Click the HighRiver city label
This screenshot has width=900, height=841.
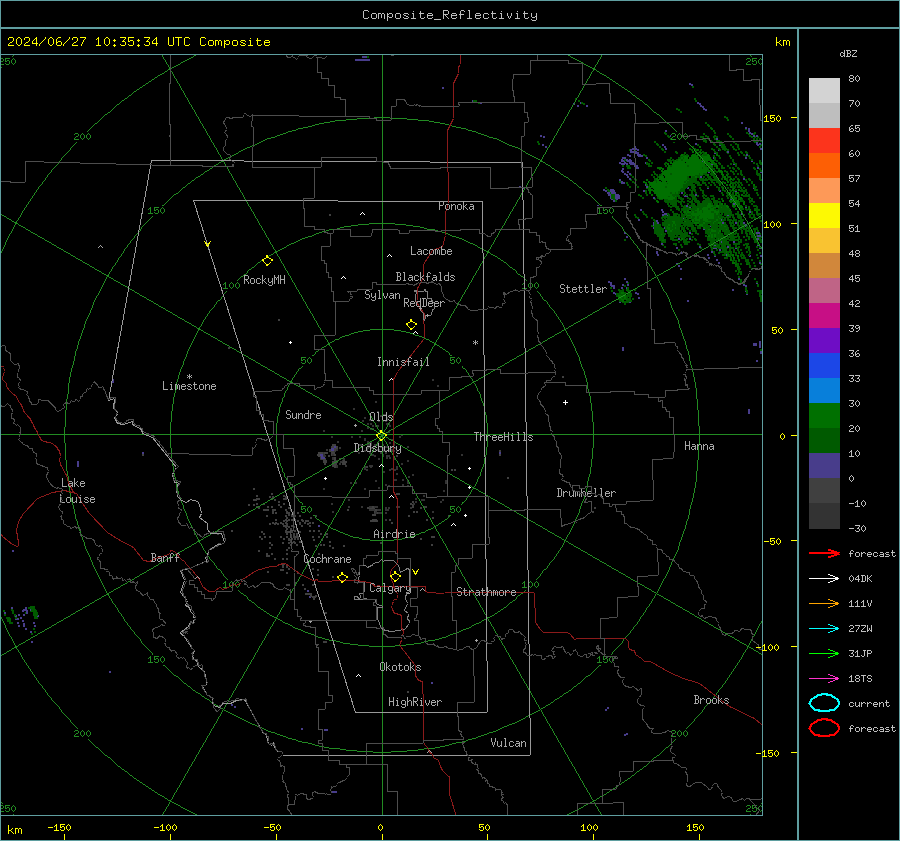point(415,702)
